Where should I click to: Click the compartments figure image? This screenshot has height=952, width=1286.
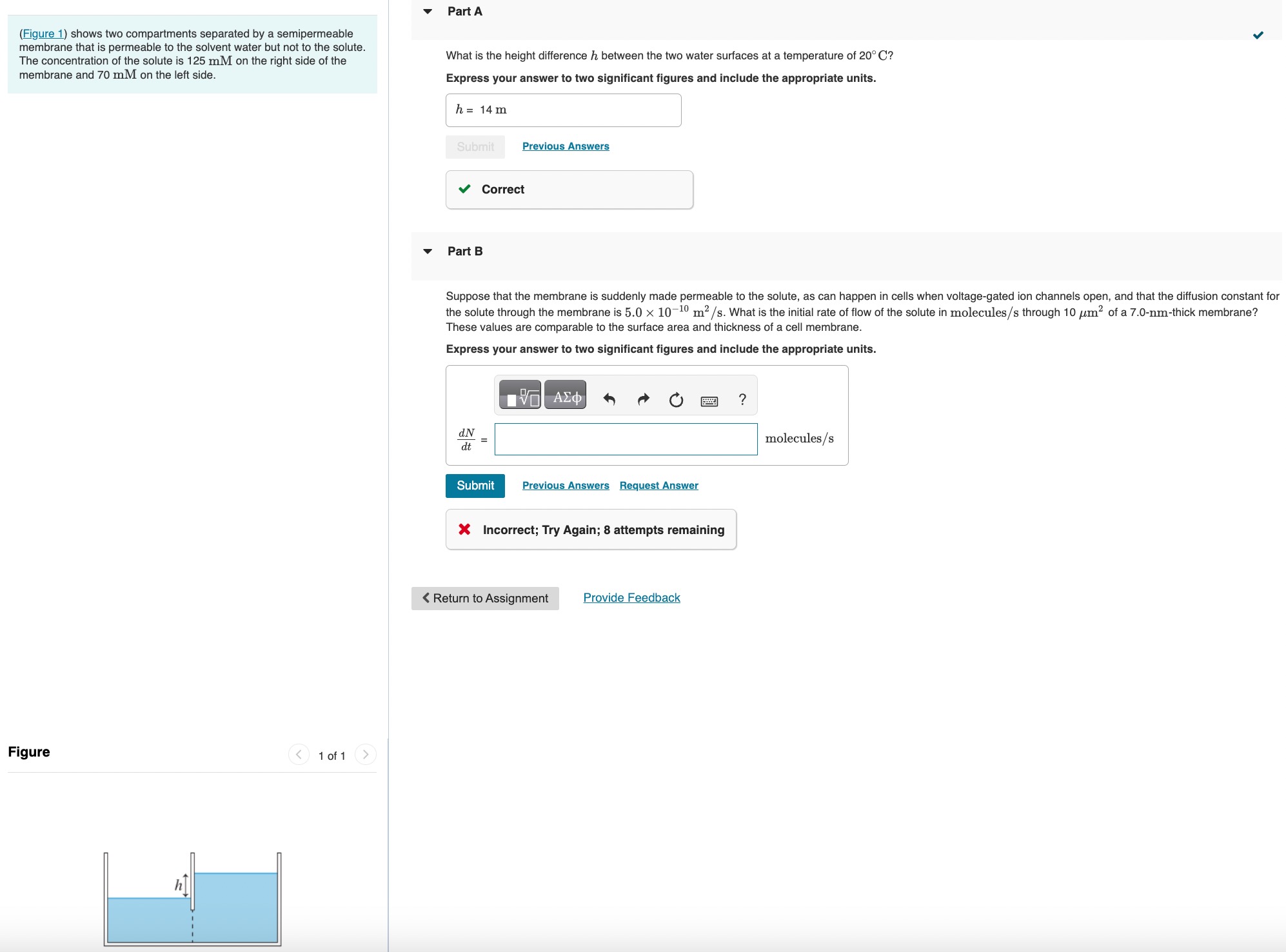[x=192, y=900]
